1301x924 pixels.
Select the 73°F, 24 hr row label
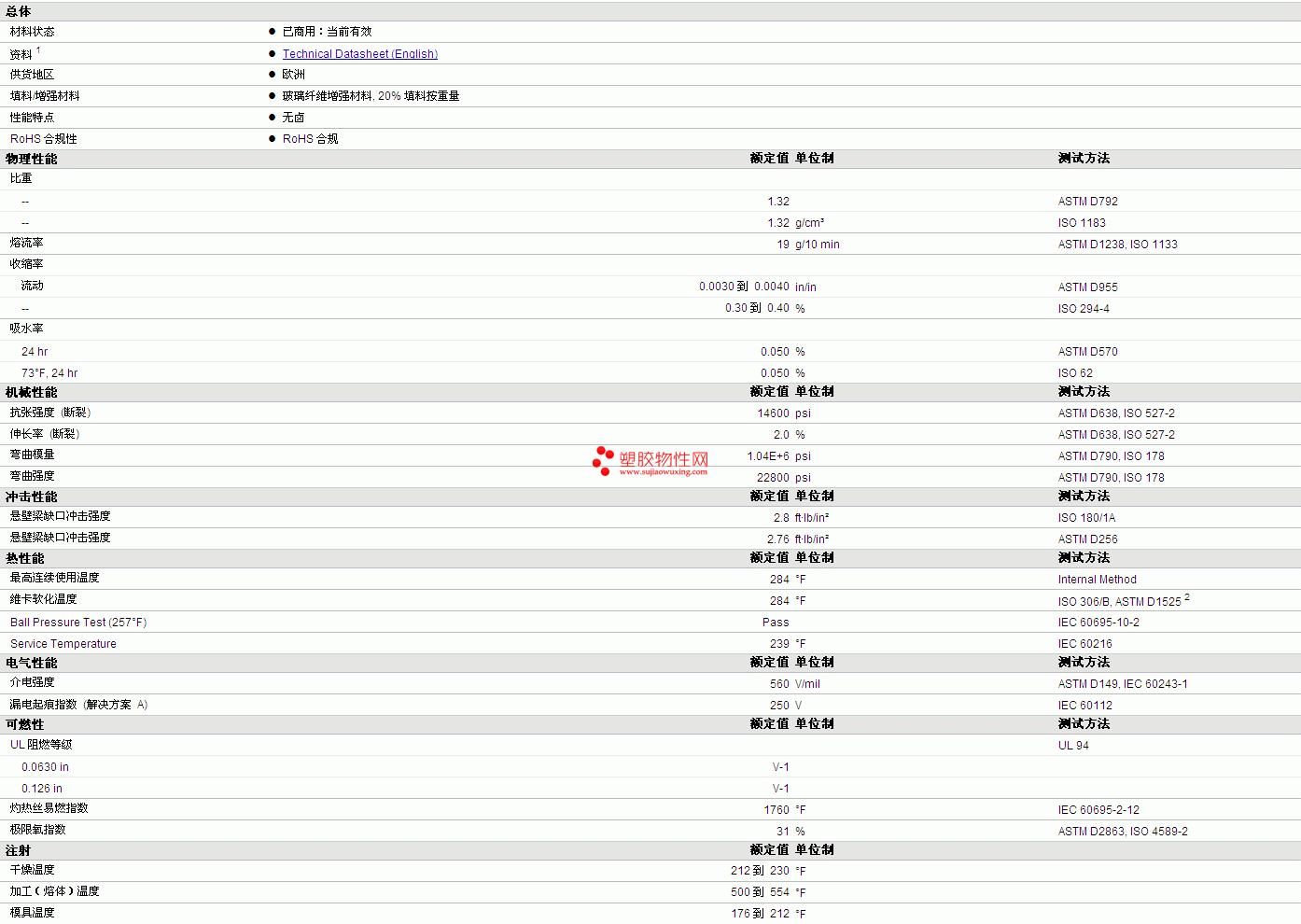49,373
